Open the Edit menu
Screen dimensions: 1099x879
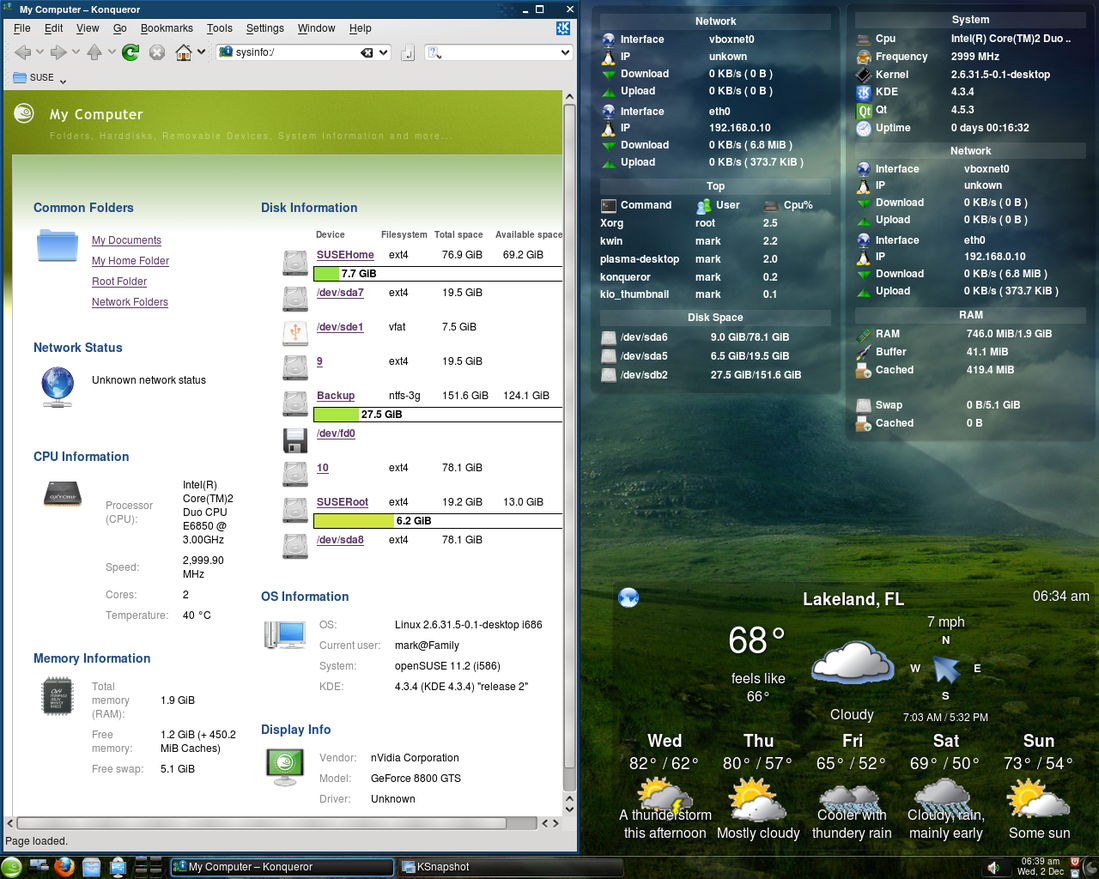point(53,28)
